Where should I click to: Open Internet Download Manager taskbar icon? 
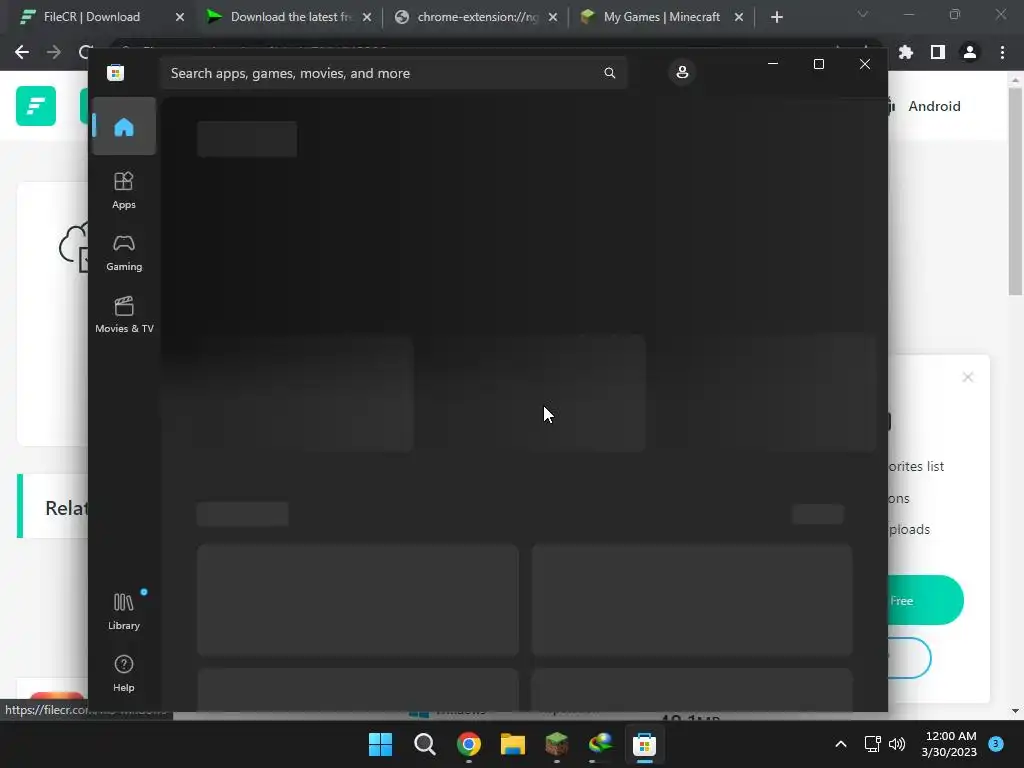(x=600, y=744)
